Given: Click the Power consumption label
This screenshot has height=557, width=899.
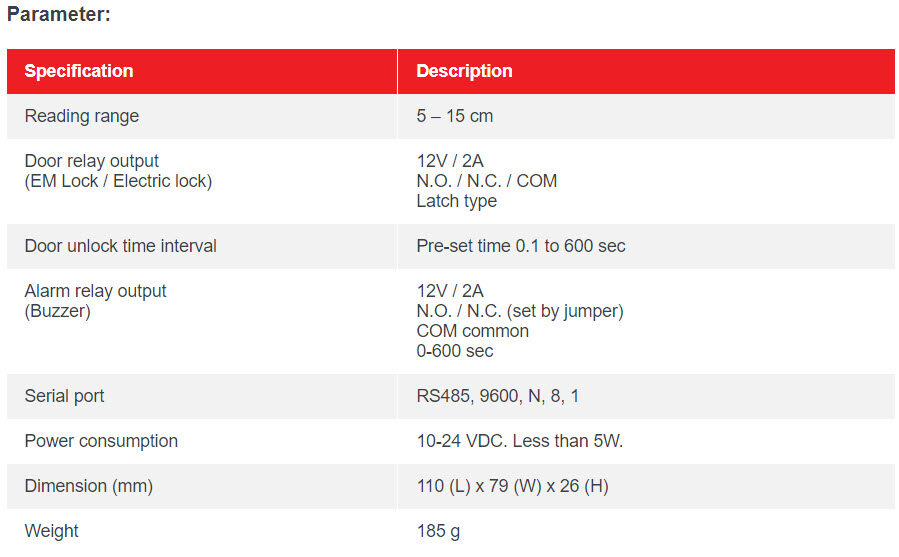Looking at the screenshot, I should [101, 441].
